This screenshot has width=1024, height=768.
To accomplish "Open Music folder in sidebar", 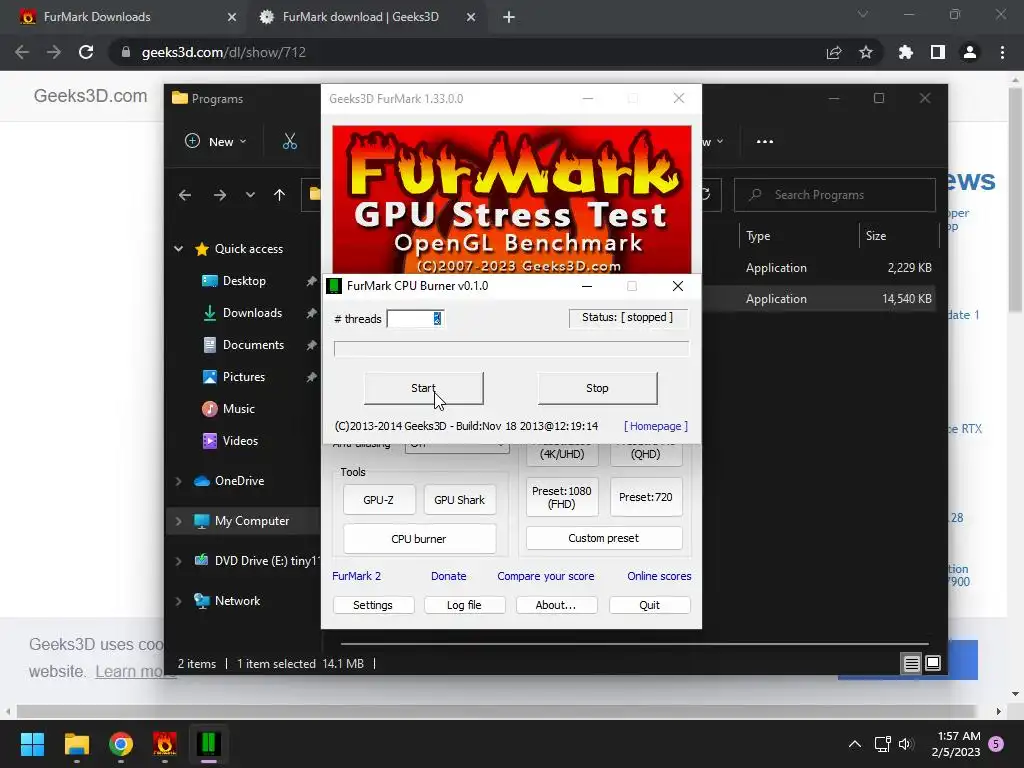I will 238,409.
